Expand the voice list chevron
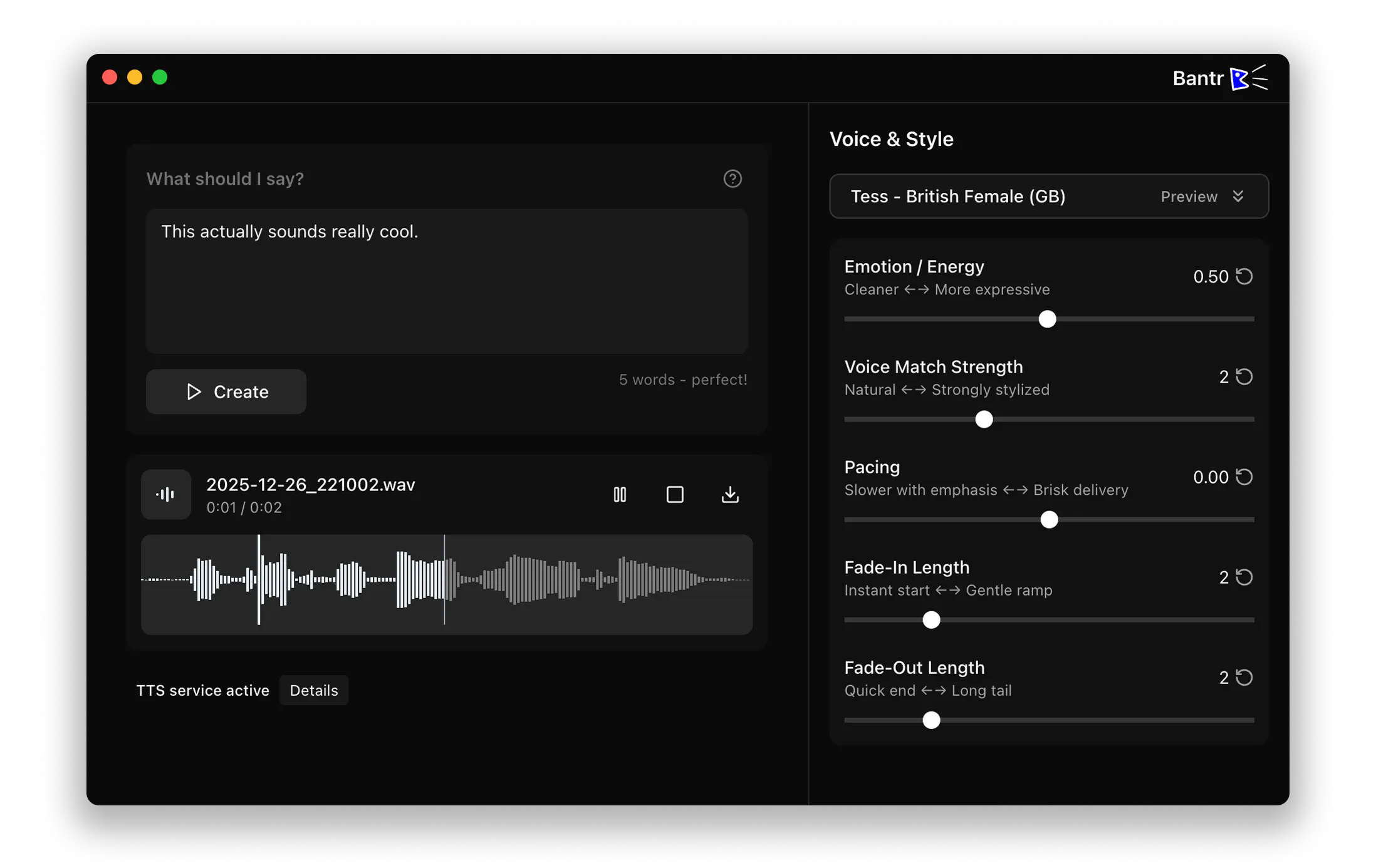The width and height of the screenshot is (1376, 868). point(1238,196)
